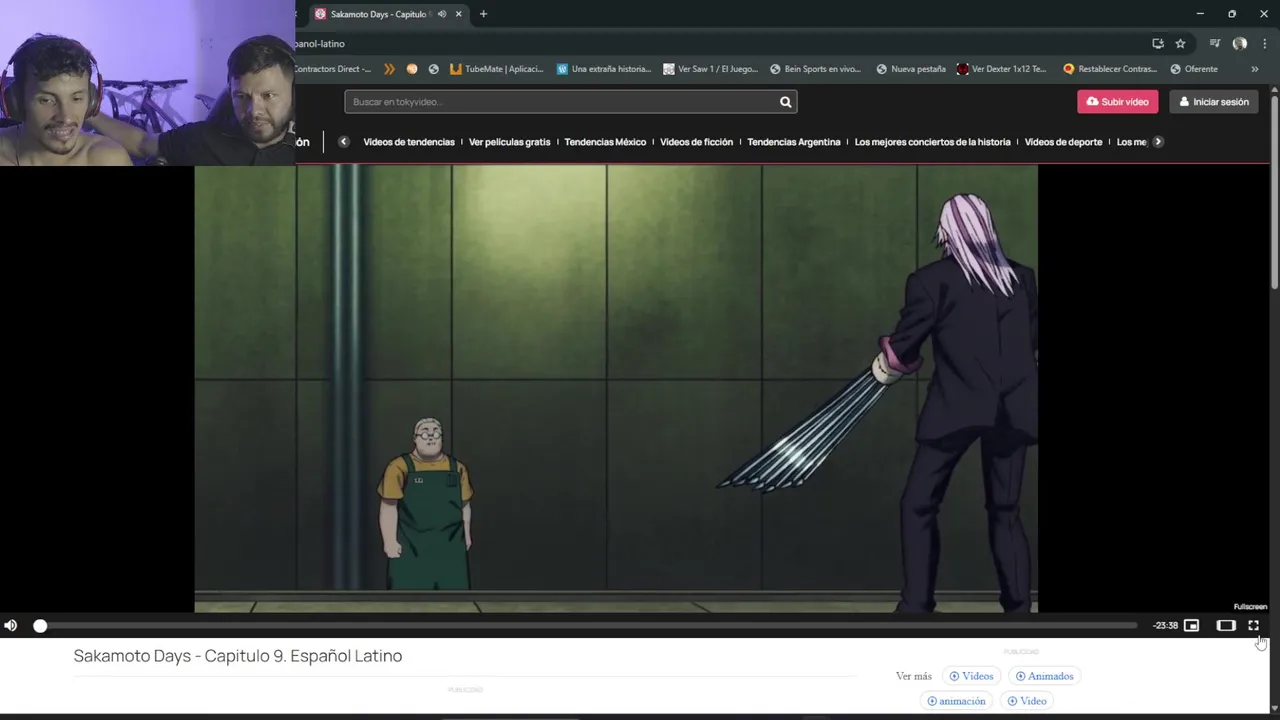Click the scrollbar down arrow
1280x720 pixels.
1274,707
